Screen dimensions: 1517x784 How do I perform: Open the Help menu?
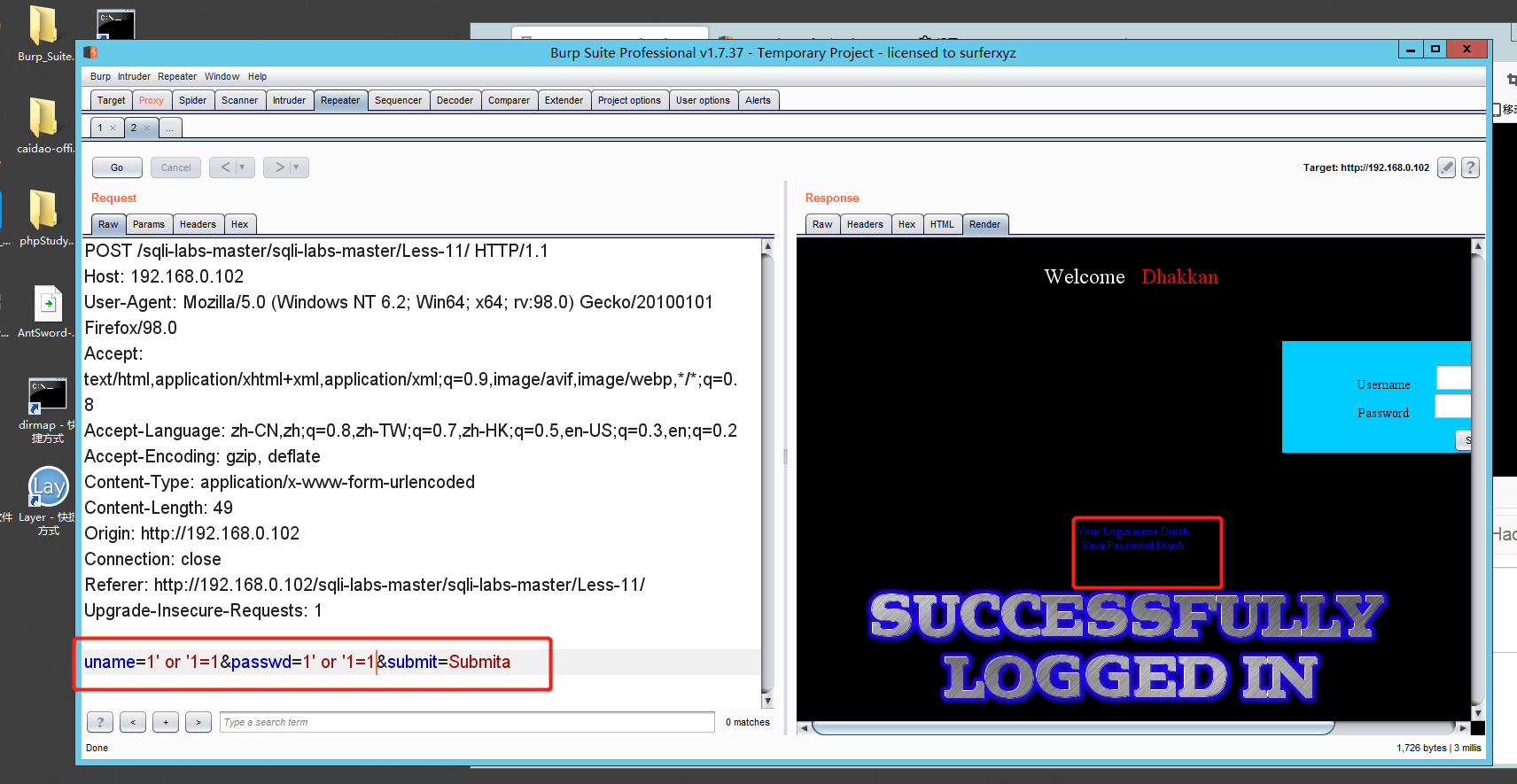[257, 77]
